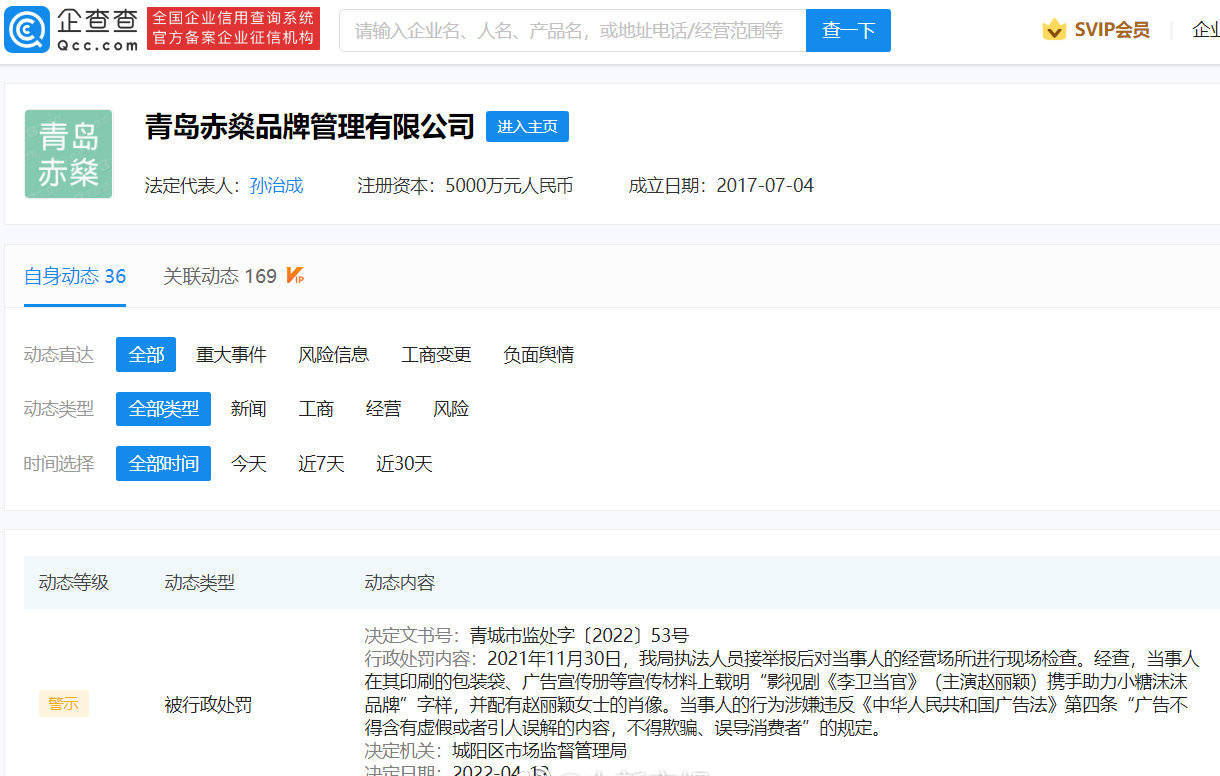The height and width of the screenshot is (776, 1220).
Task: Click the 动态等级 column header
Action: tap(74, 583)
